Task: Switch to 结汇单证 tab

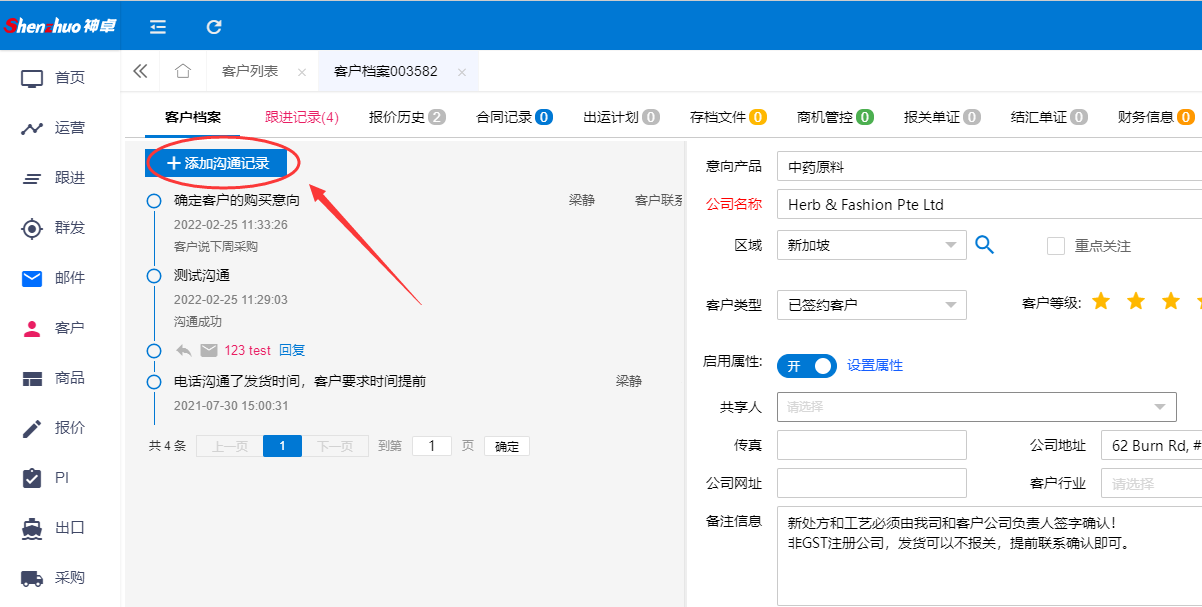Action: pos(1049,117)
